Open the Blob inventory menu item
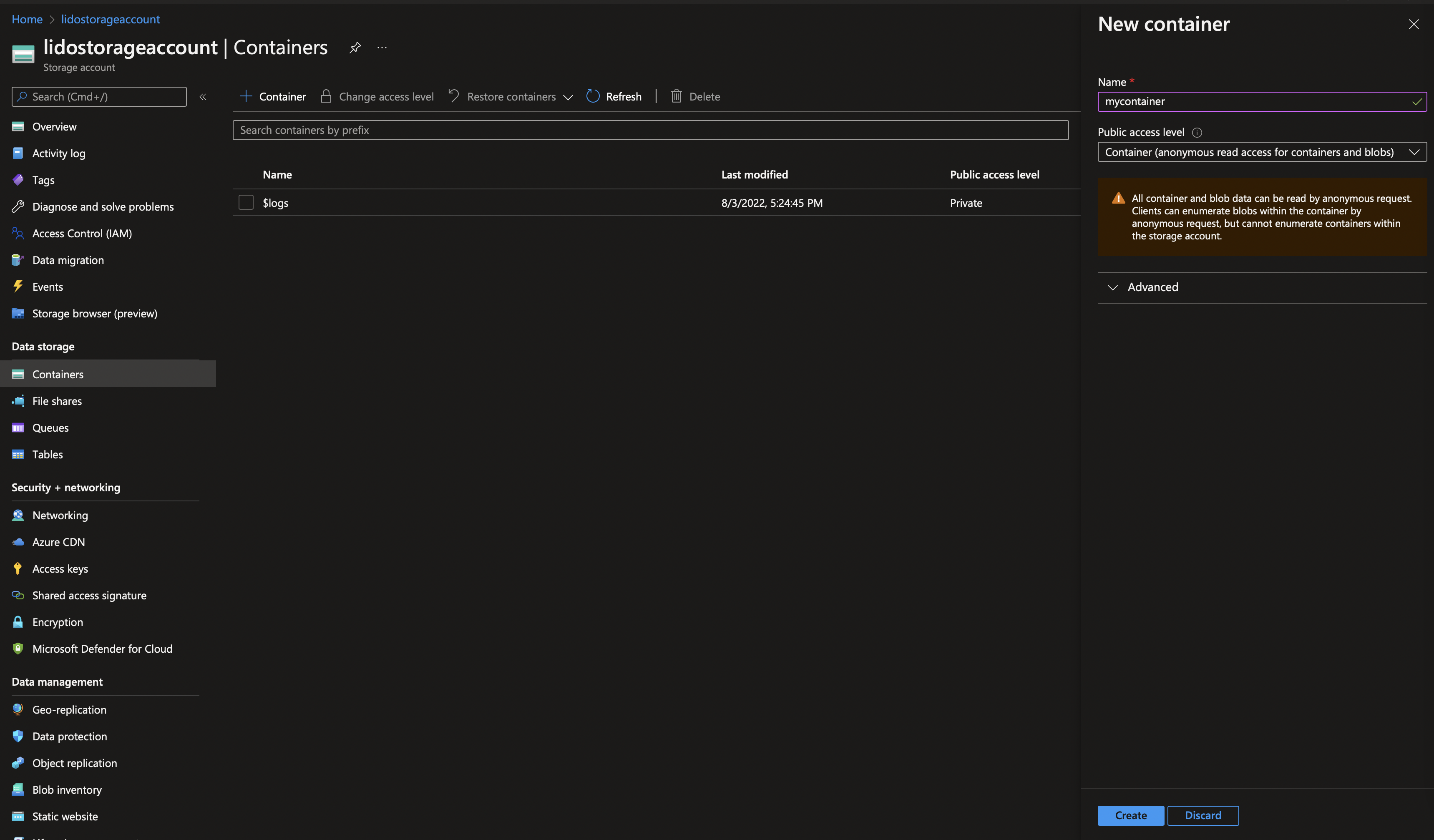Image resolution: width=1434 pixels, height=840 pixels. tap(108, 790)
